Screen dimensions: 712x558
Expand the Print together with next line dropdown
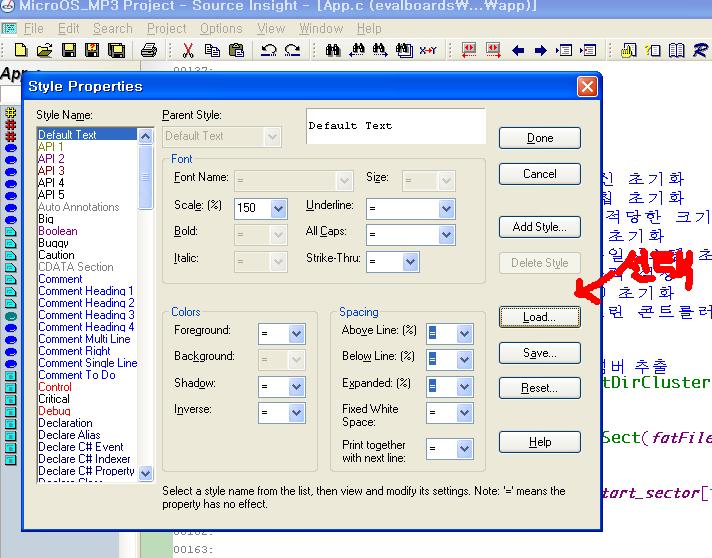click(465, 449)
